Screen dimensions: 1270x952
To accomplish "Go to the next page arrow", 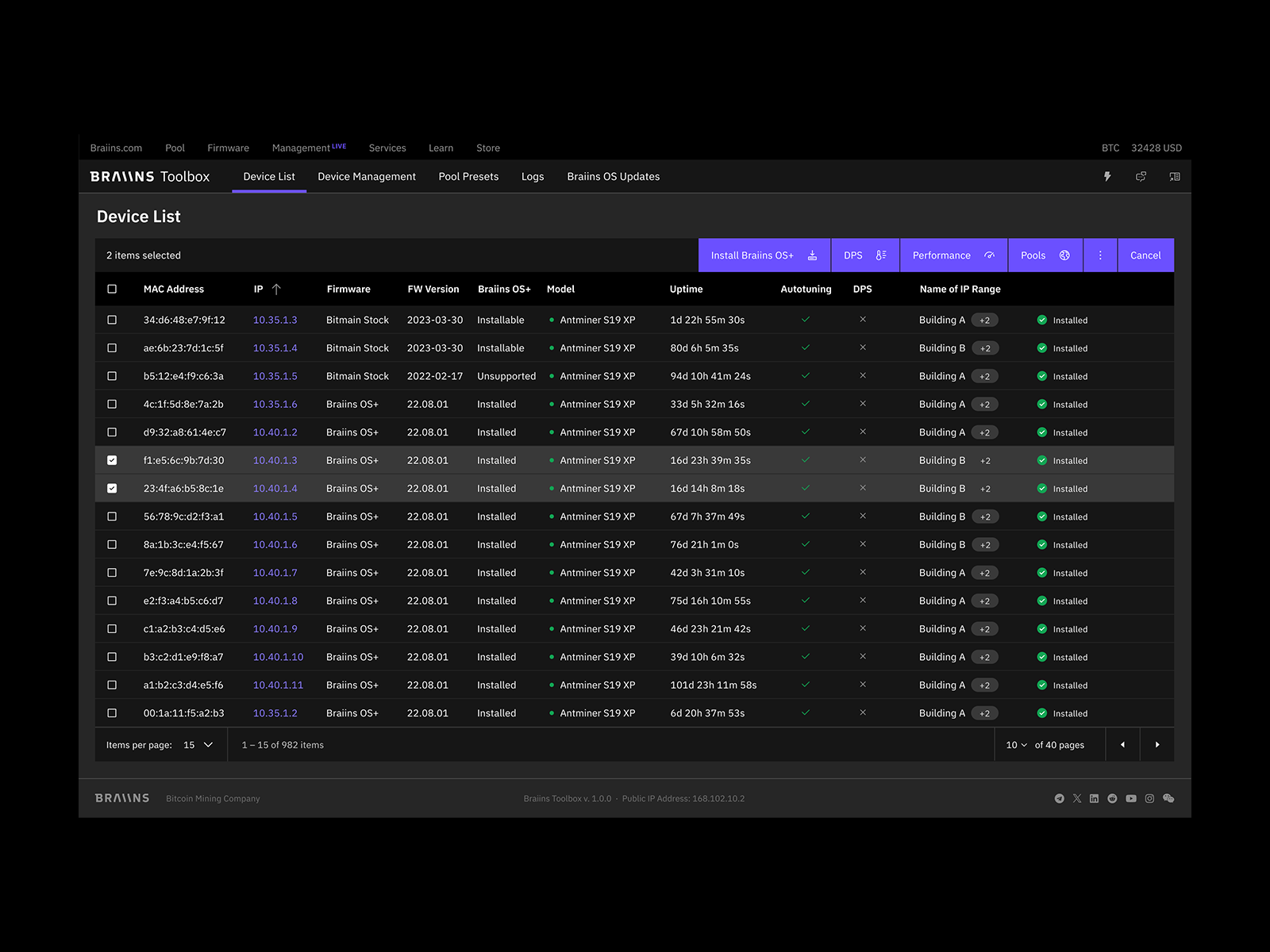I will pyautogui.click(x=1157, y=745).
